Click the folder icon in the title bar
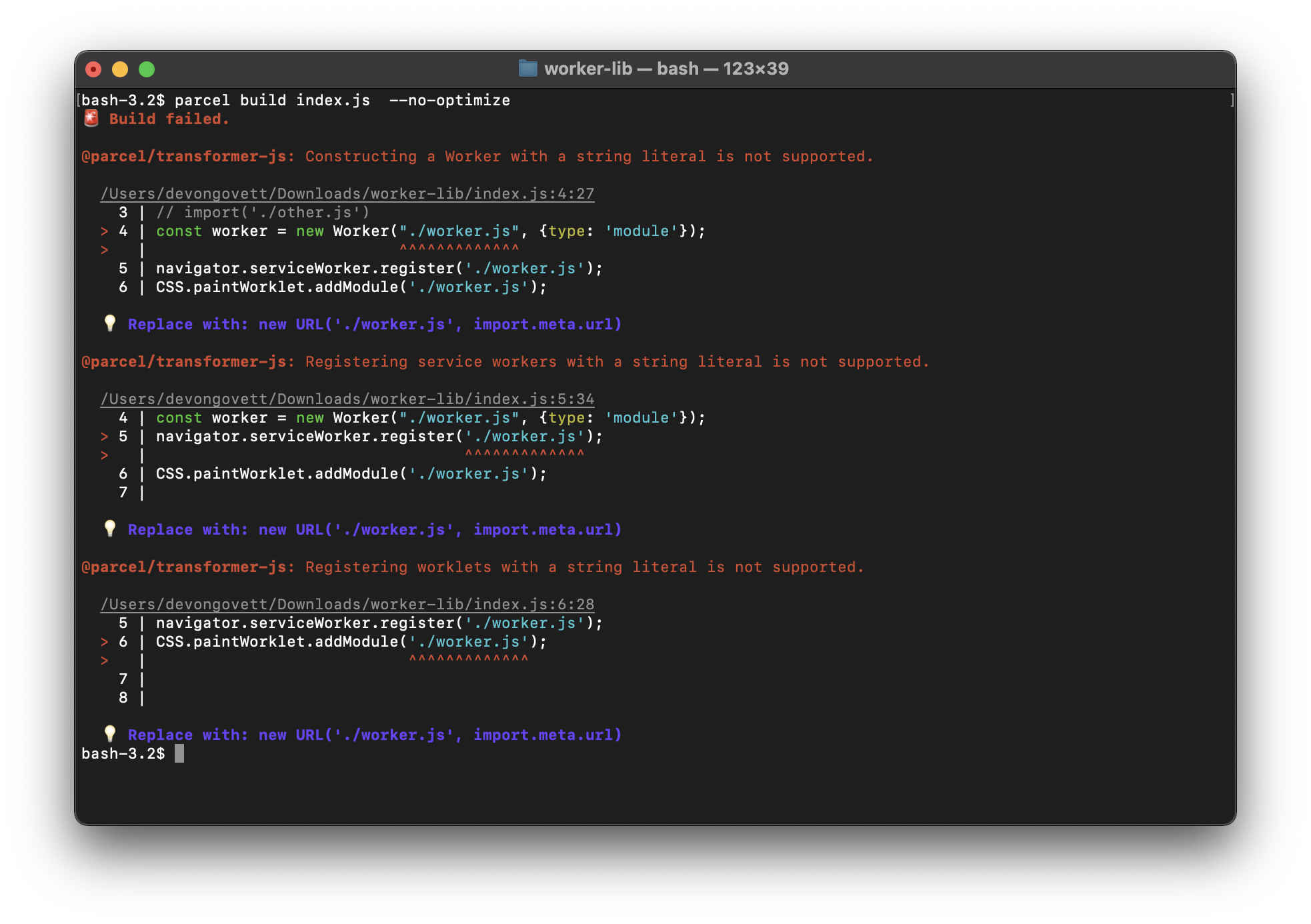Screen dimensions: 1311x924 point(529,68)
